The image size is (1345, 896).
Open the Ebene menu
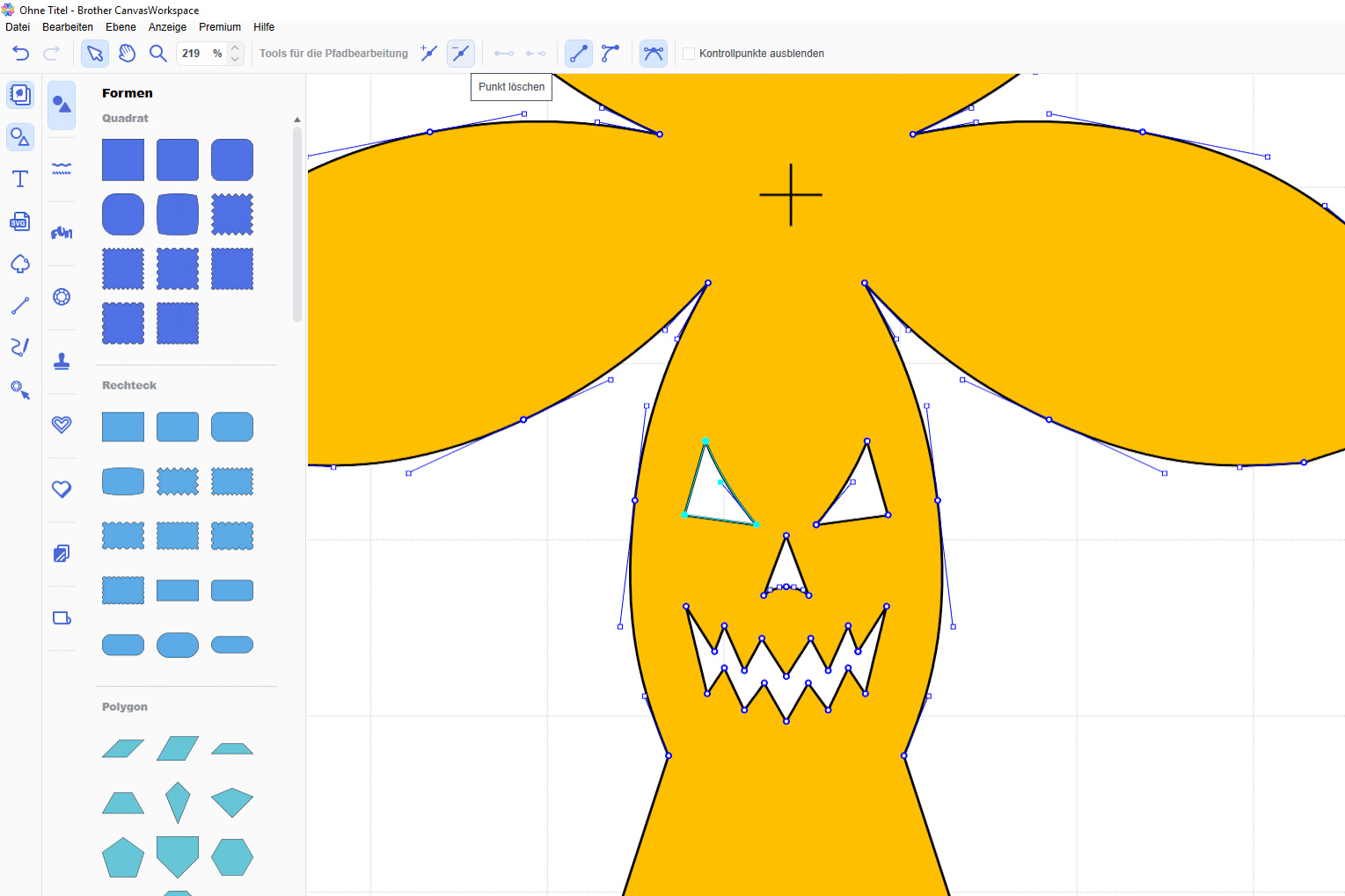click(121, 27)
